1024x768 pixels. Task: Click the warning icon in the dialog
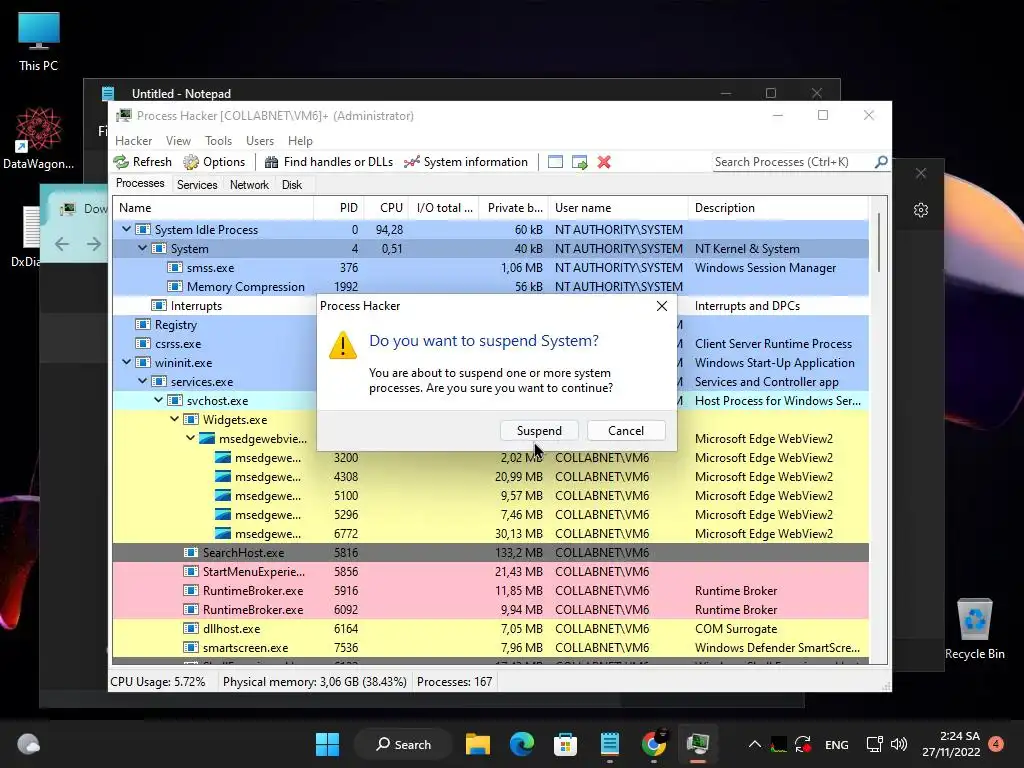[343, 345]
